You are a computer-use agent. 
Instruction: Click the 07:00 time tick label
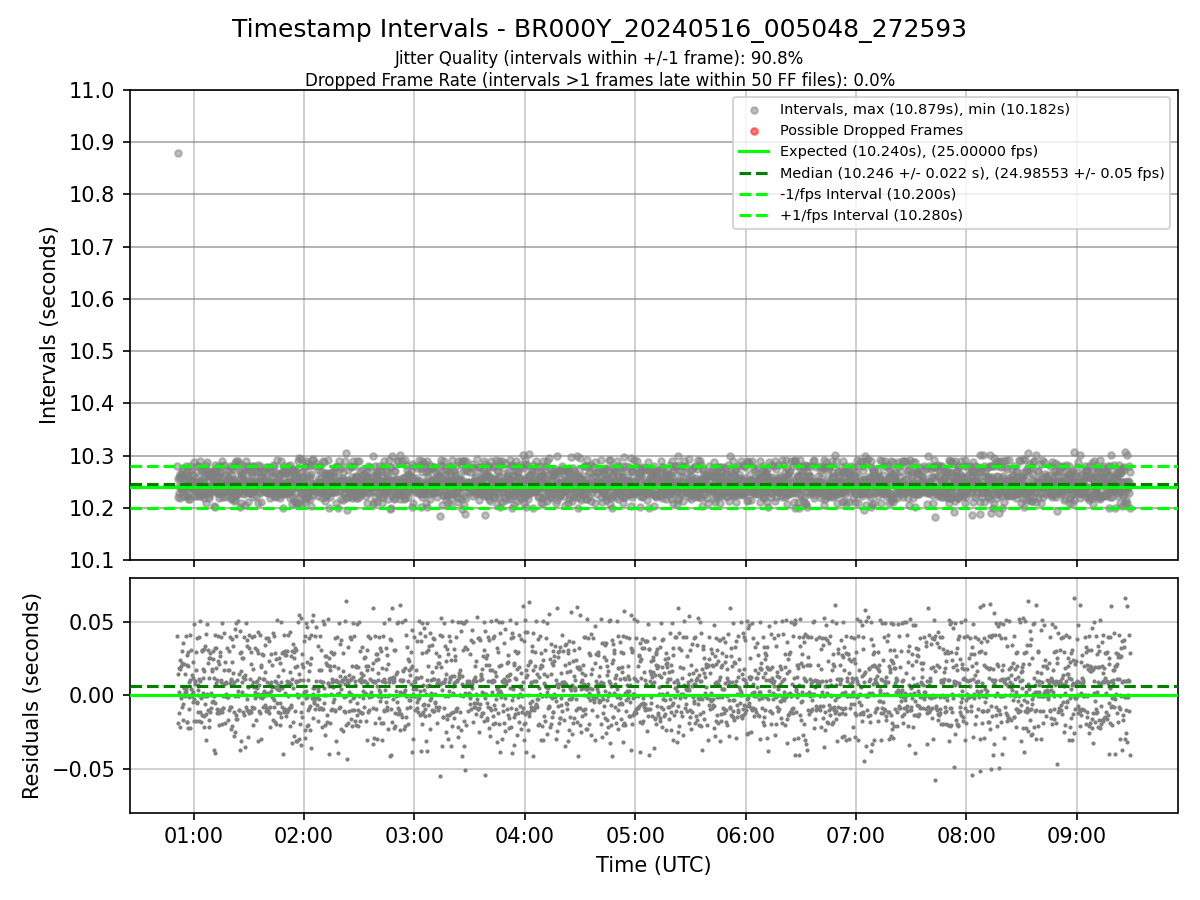click(x=855, y=834)
